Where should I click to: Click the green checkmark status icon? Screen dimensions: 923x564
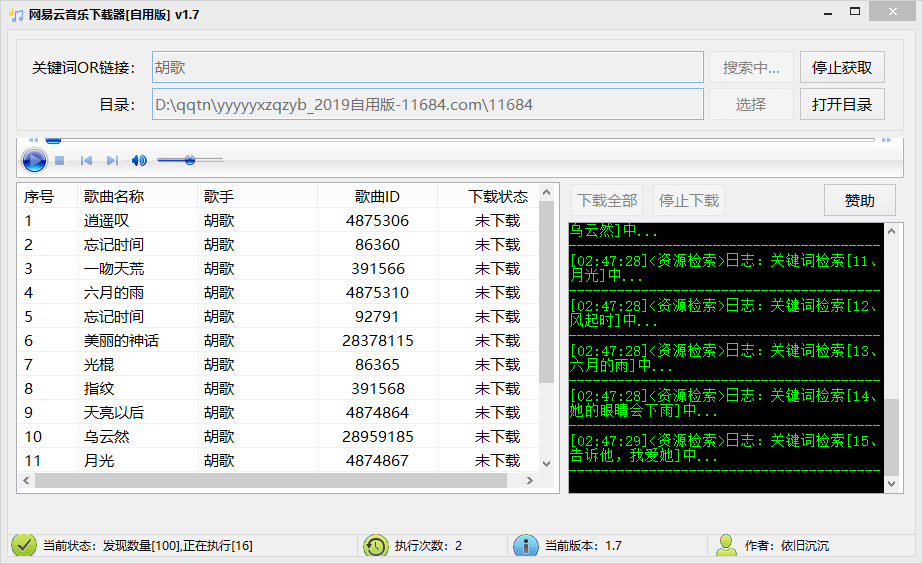pyautogui.click(x=24, y=545)
